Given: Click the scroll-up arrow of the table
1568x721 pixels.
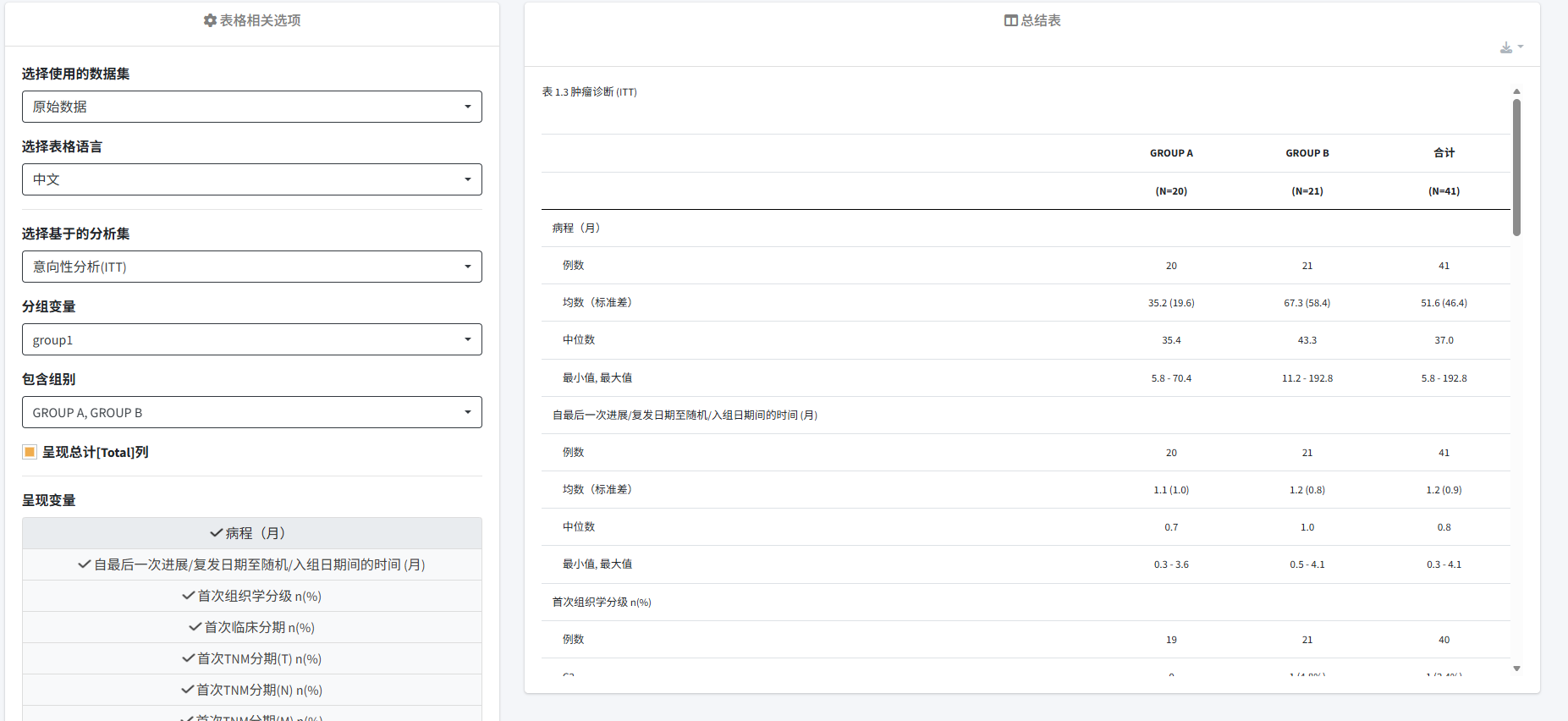Looking at the screenshot, I should point(1516,91).
